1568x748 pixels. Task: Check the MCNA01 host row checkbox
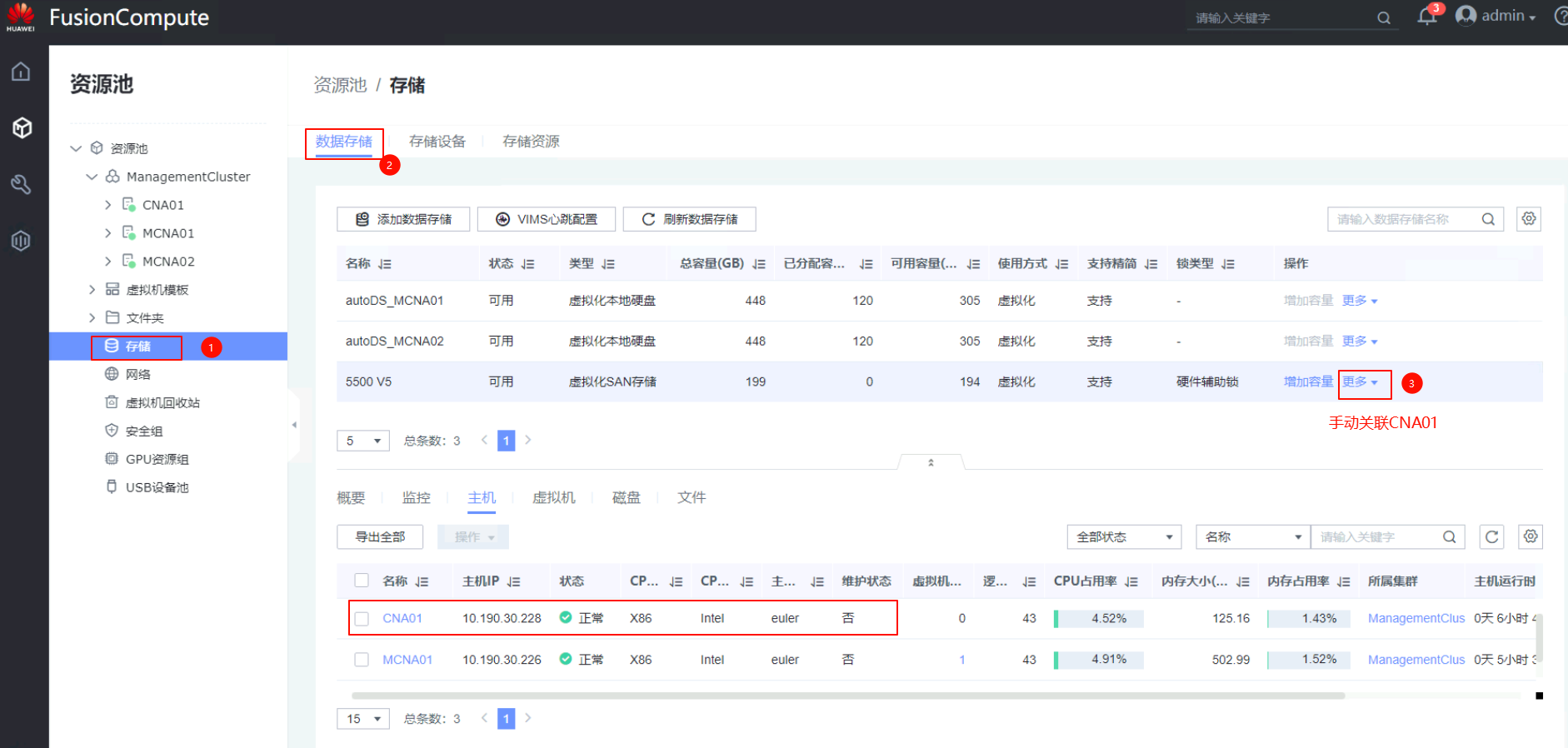coord(362,660)
